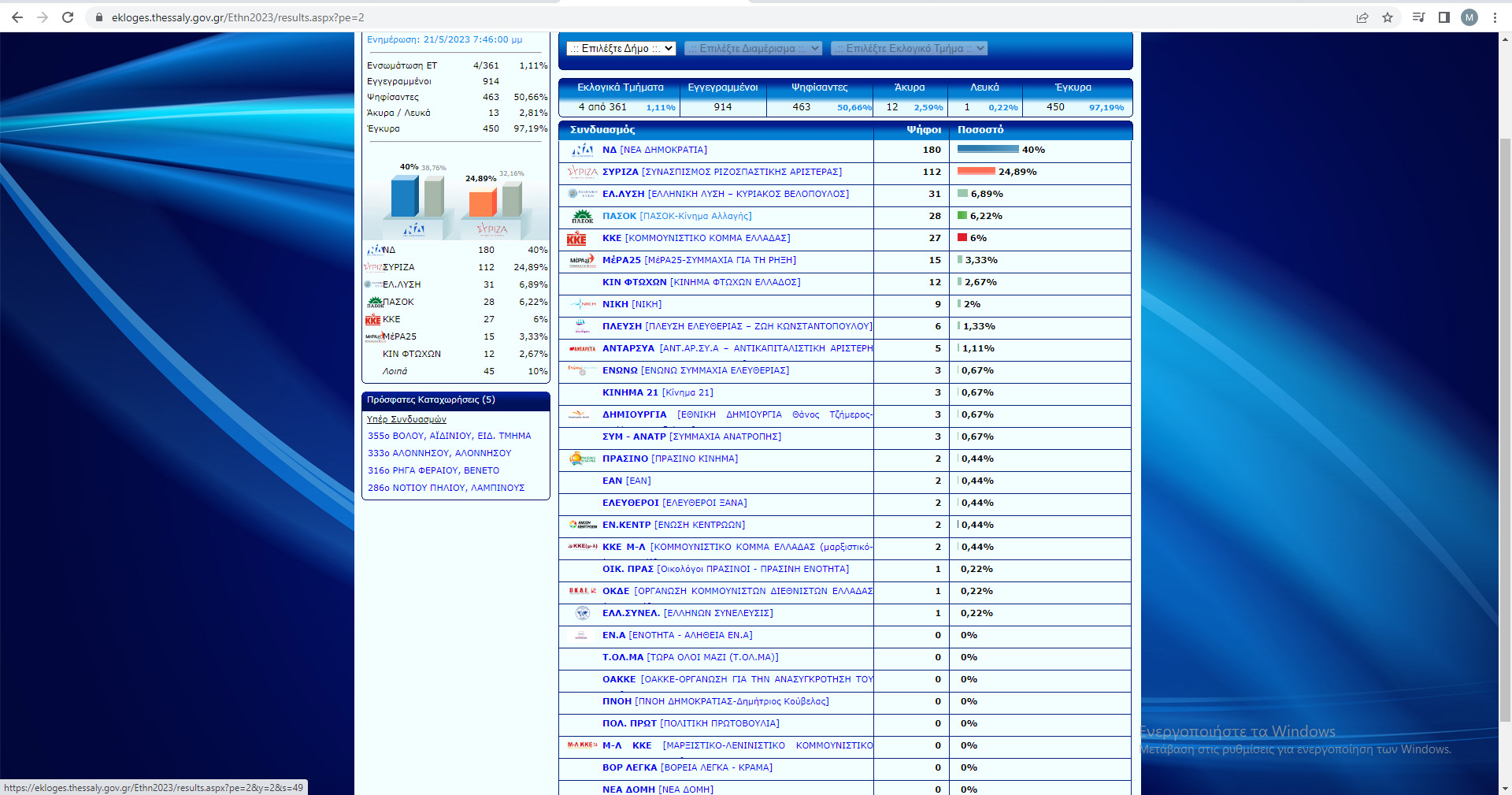Open link '355ο ΒΟΛΟΥ, ΑΙΔΙΝΙΟΥ, ΕΙΔ. ΤΜΗΜΑ'
The width and height of the screenshot is (1512, 795).
(449, 436)
